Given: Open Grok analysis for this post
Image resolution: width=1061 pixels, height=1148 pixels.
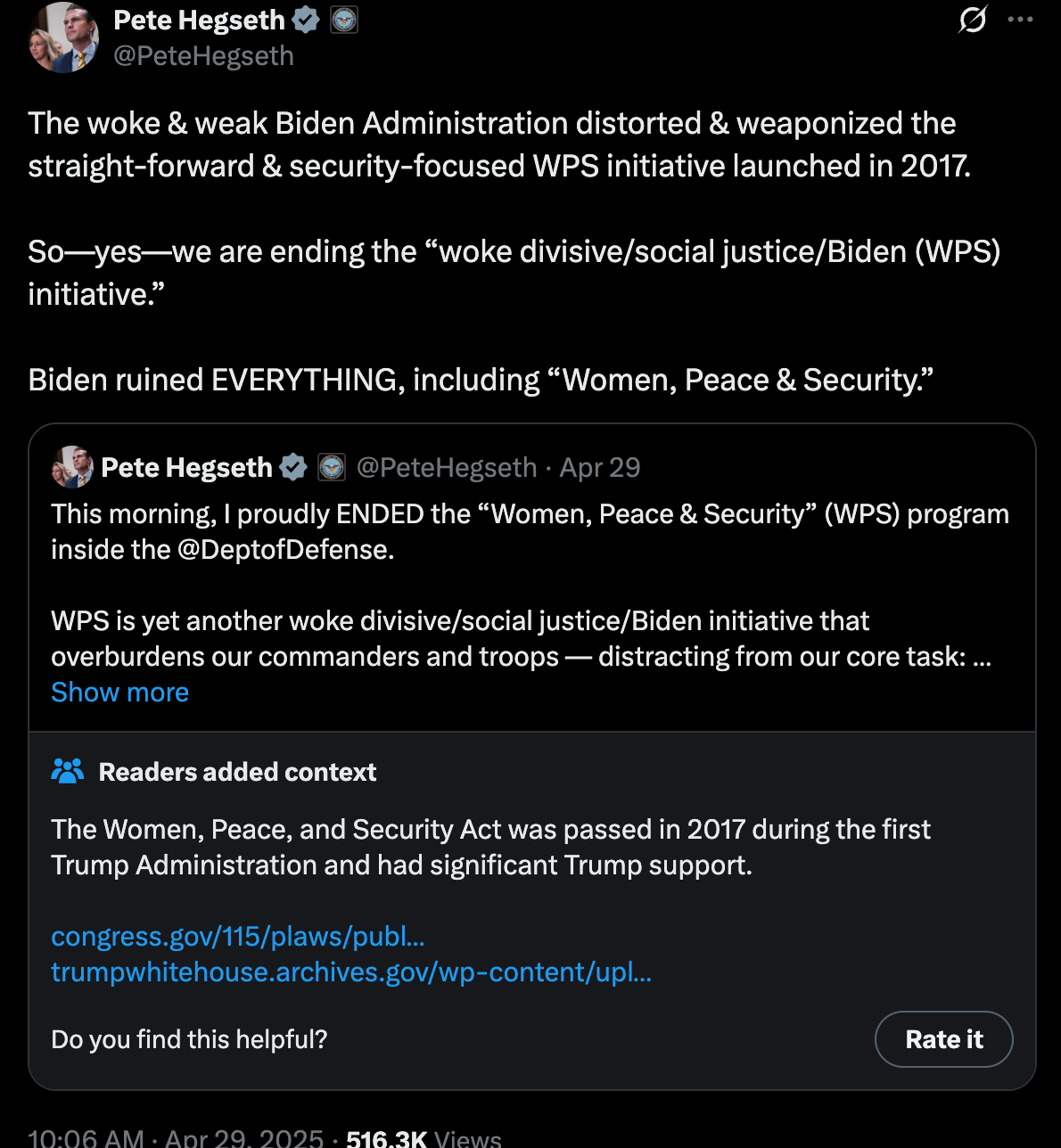Looking at the screenshot, I should click(x=973, y=20).
